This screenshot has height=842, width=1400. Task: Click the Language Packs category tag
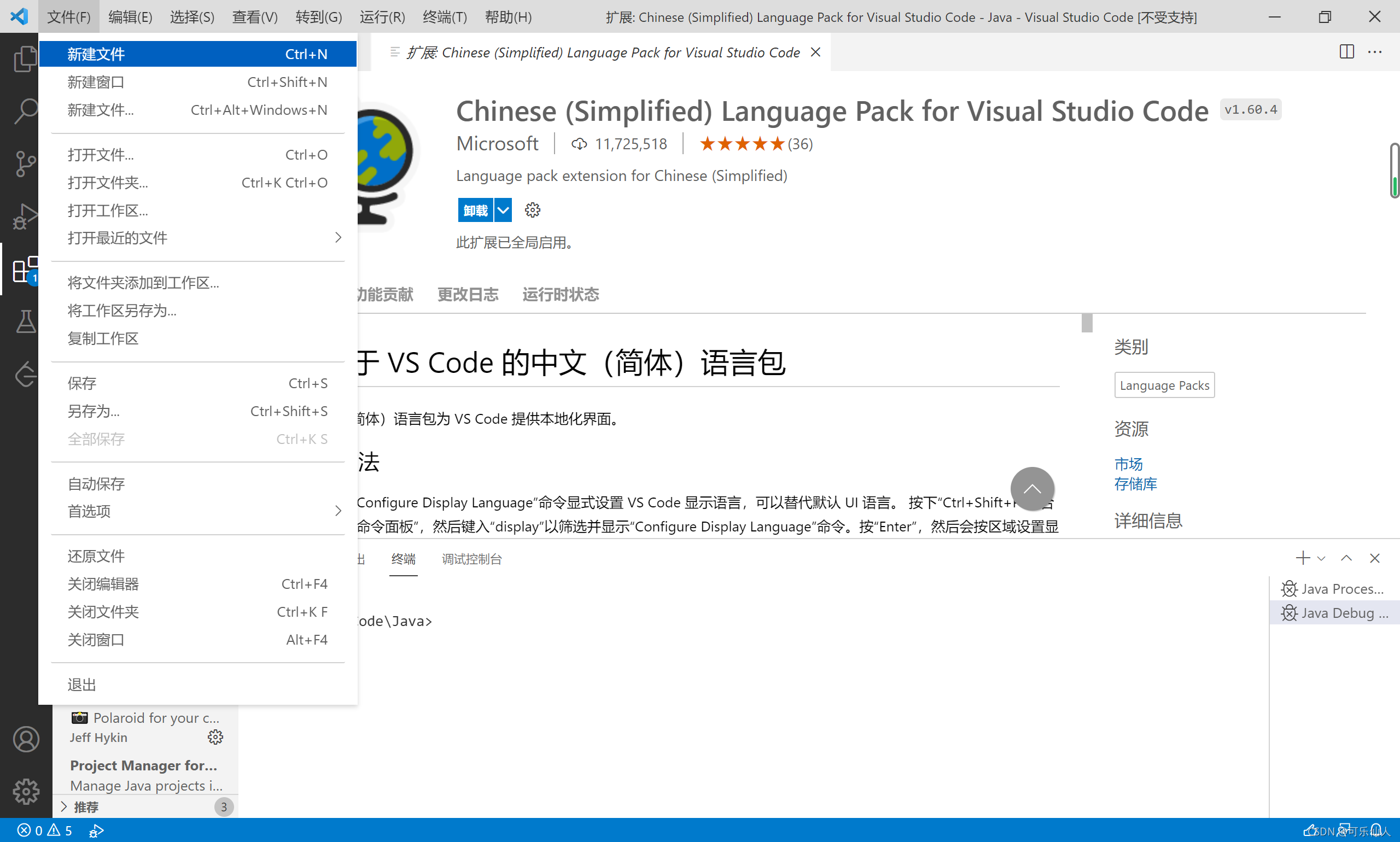1164,385
